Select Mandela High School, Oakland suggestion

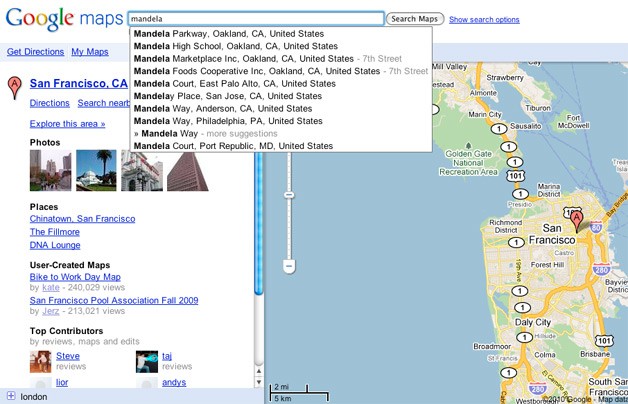(x=281, y=46)
